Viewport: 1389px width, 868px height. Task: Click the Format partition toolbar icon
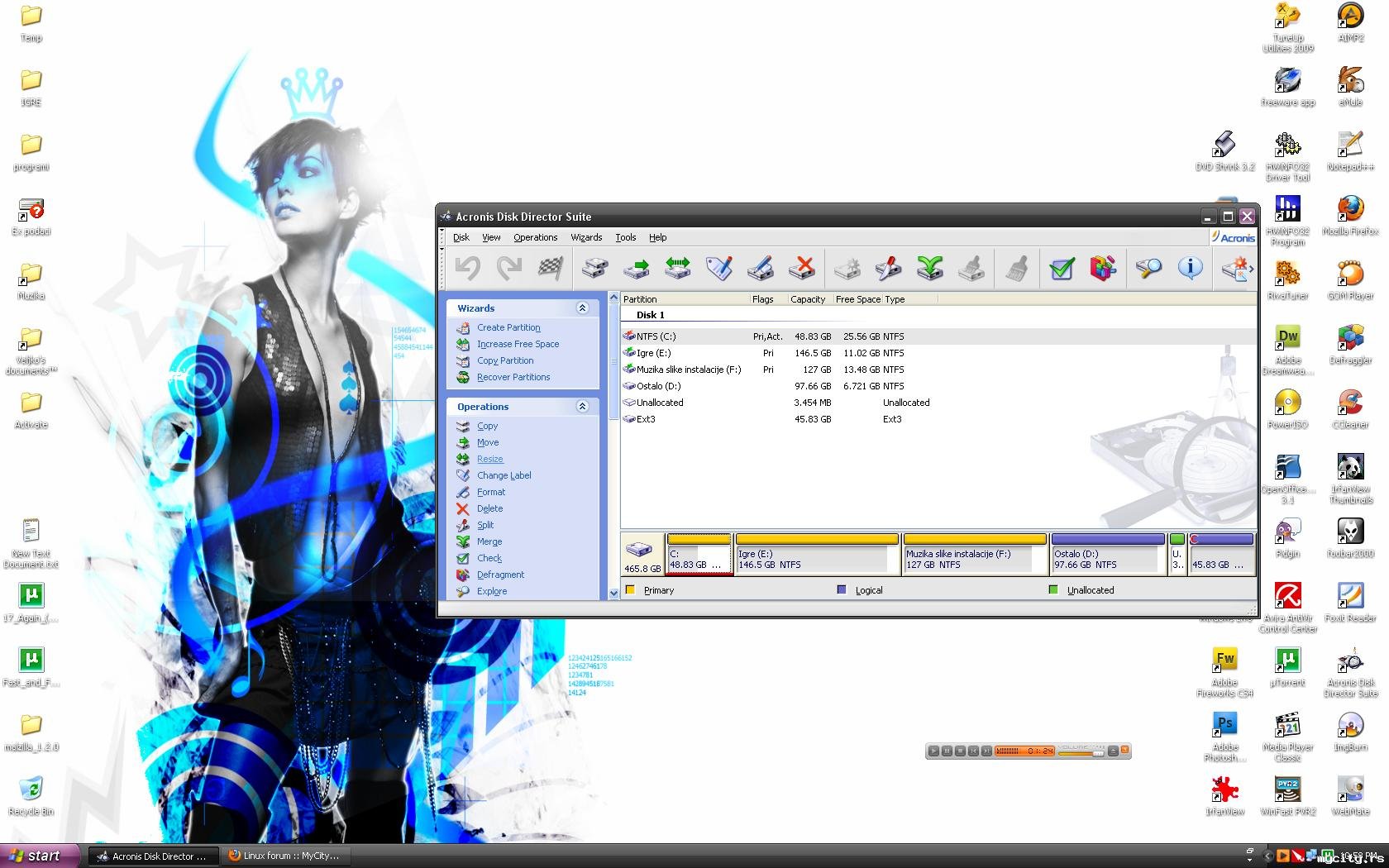[761, 268]
